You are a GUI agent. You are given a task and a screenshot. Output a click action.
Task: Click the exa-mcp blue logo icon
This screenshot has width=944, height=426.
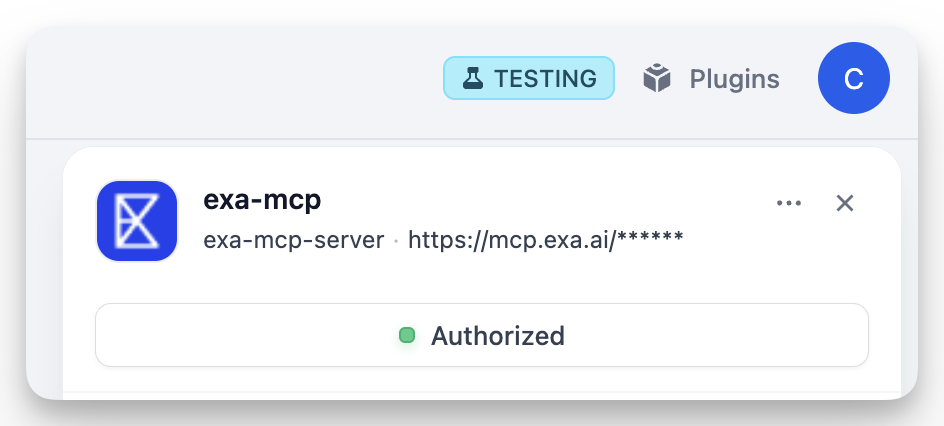(137, 221)
